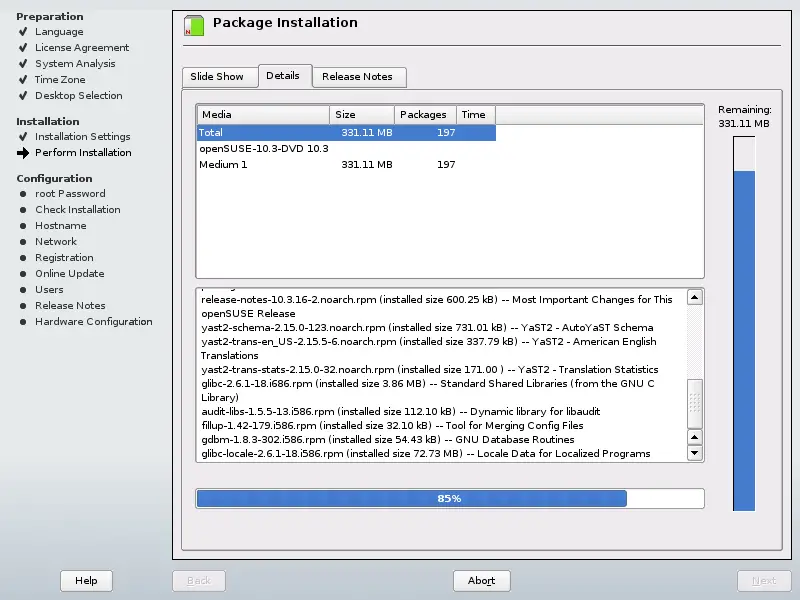Click the checkmark beside Installation Settings
Screen dimensions: 800x600
point(23,137)
